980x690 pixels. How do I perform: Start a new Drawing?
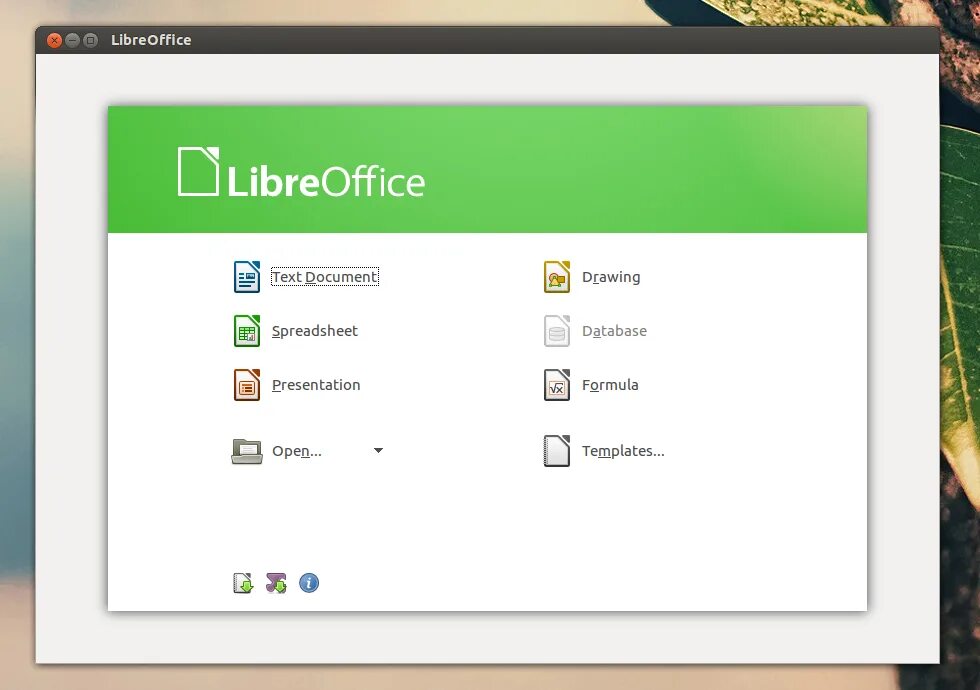[611, 277]
